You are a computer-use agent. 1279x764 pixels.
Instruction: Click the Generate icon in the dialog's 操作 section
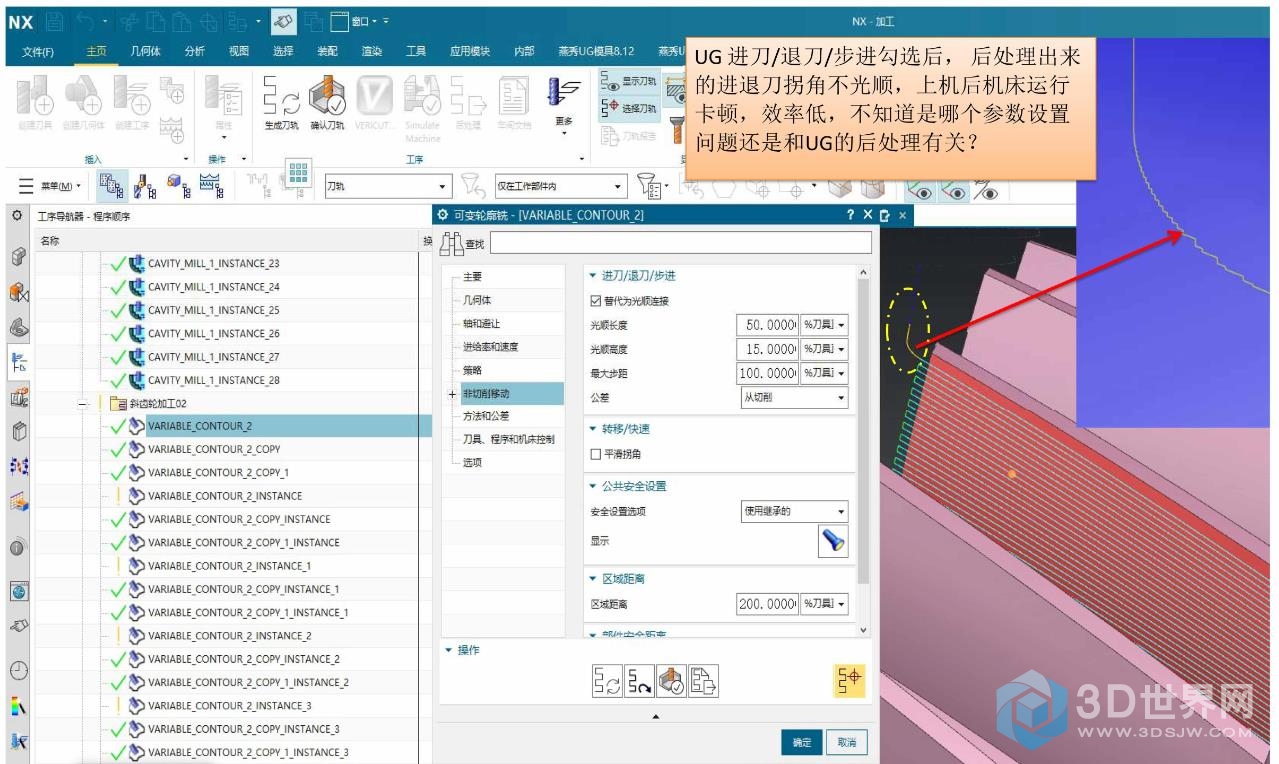click(605, 683)
